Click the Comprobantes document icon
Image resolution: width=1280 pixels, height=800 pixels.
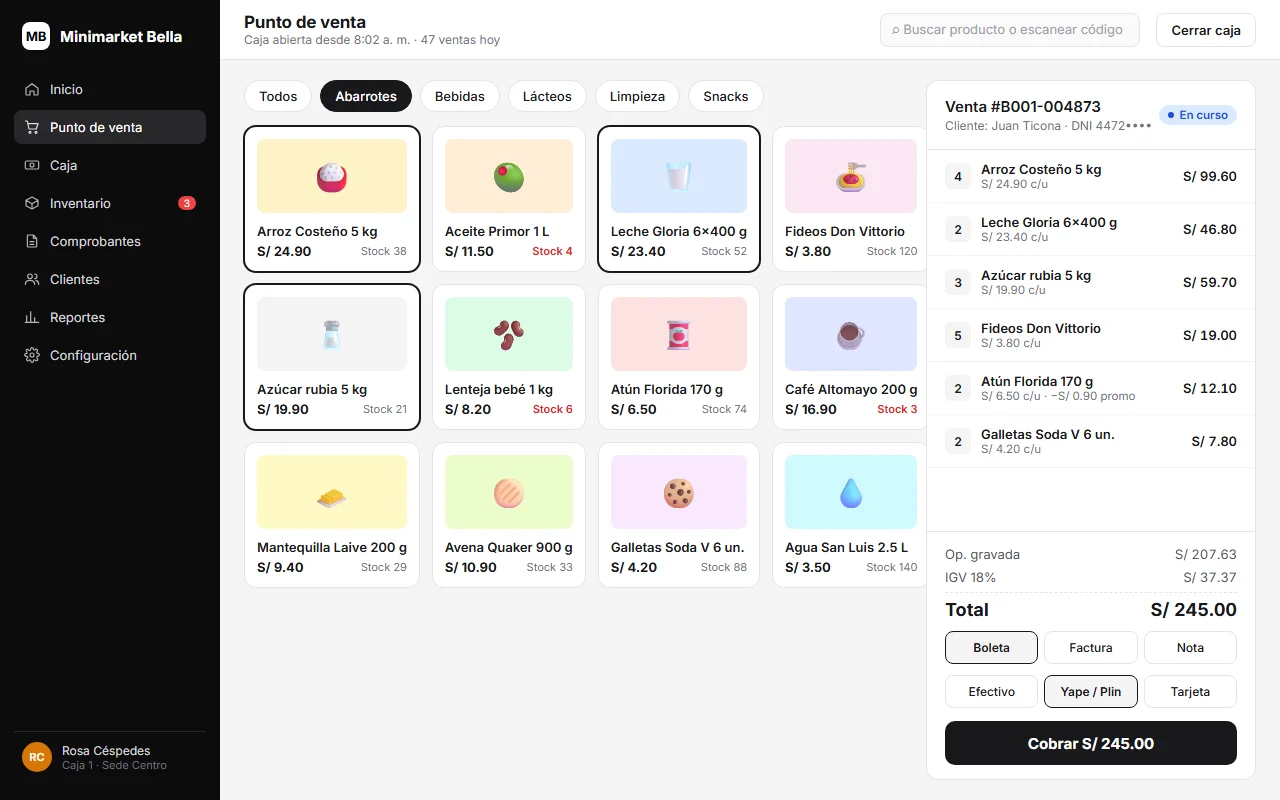(x=32, y=241)
